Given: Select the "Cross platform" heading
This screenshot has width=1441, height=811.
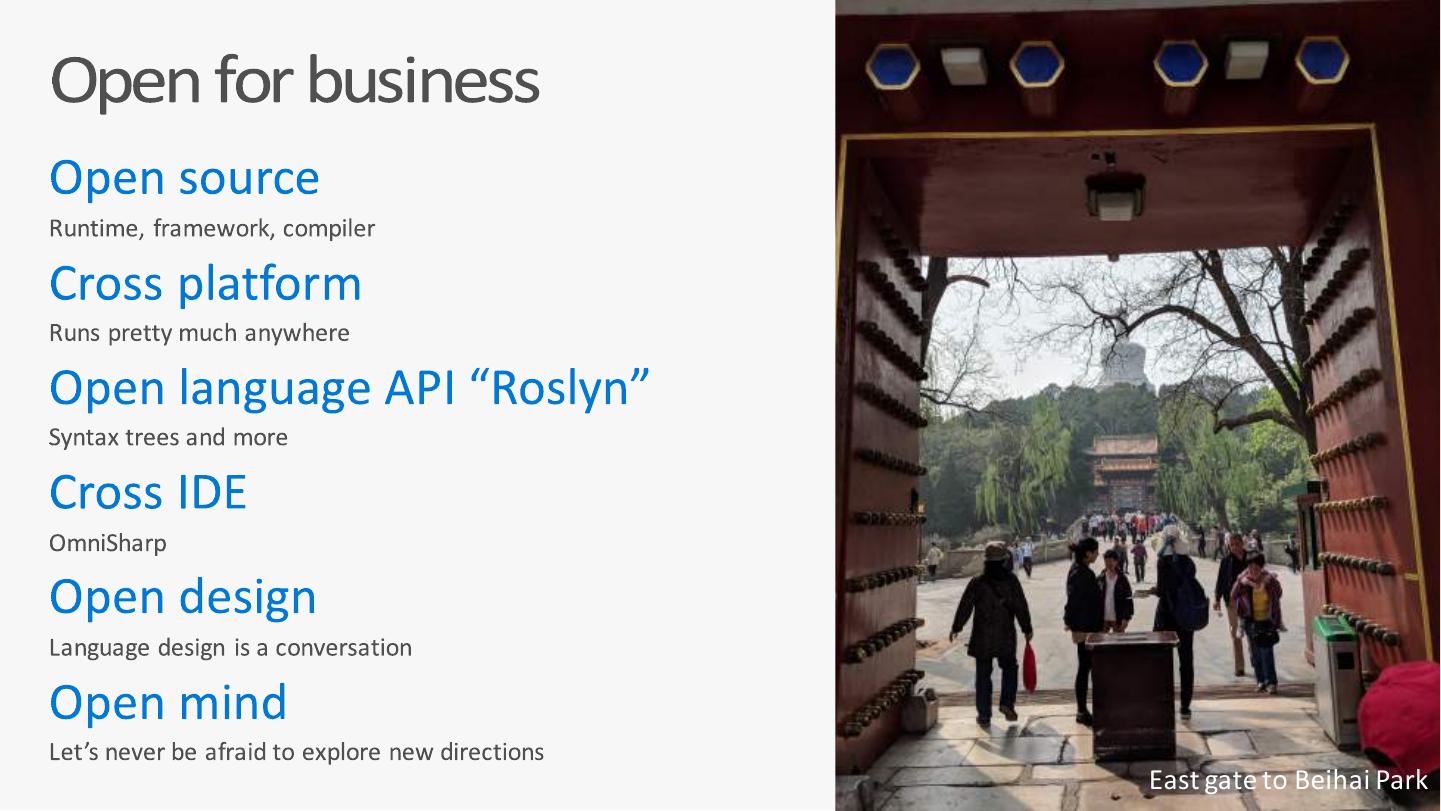Looking at the screenshot, I should click(205, 283).
